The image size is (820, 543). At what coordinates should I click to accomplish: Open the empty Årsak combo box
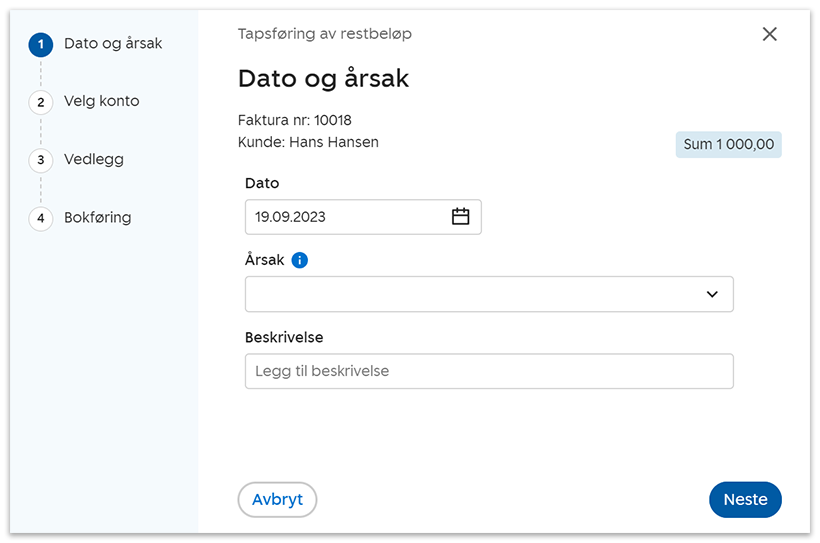click(x=470, y=294)
